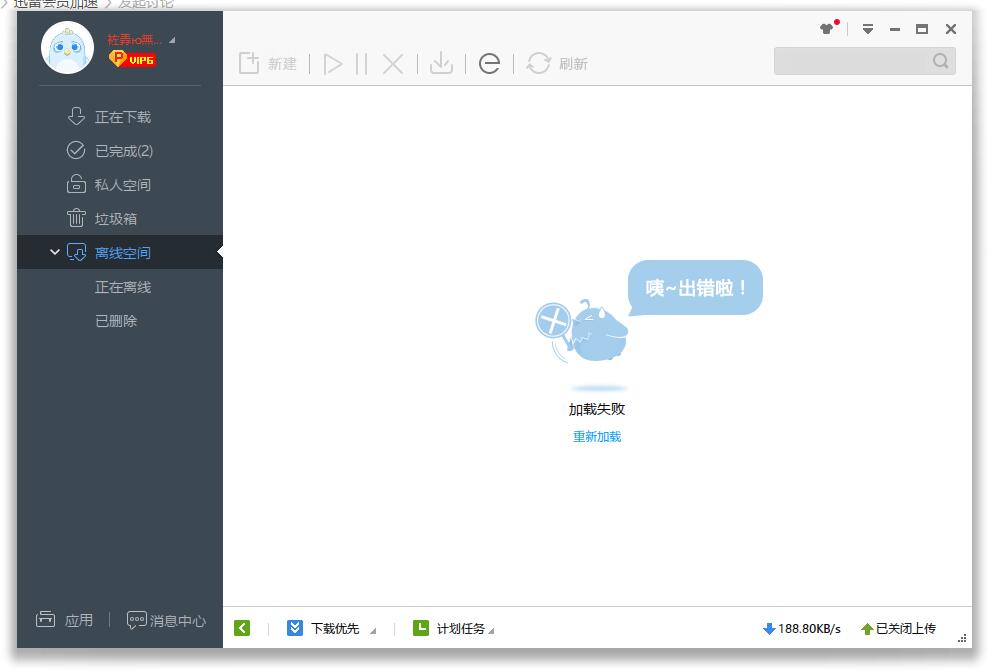Open the main menu dropdown arrow top right
Viewport: 989px width, 671px height.
click(866, 29)
